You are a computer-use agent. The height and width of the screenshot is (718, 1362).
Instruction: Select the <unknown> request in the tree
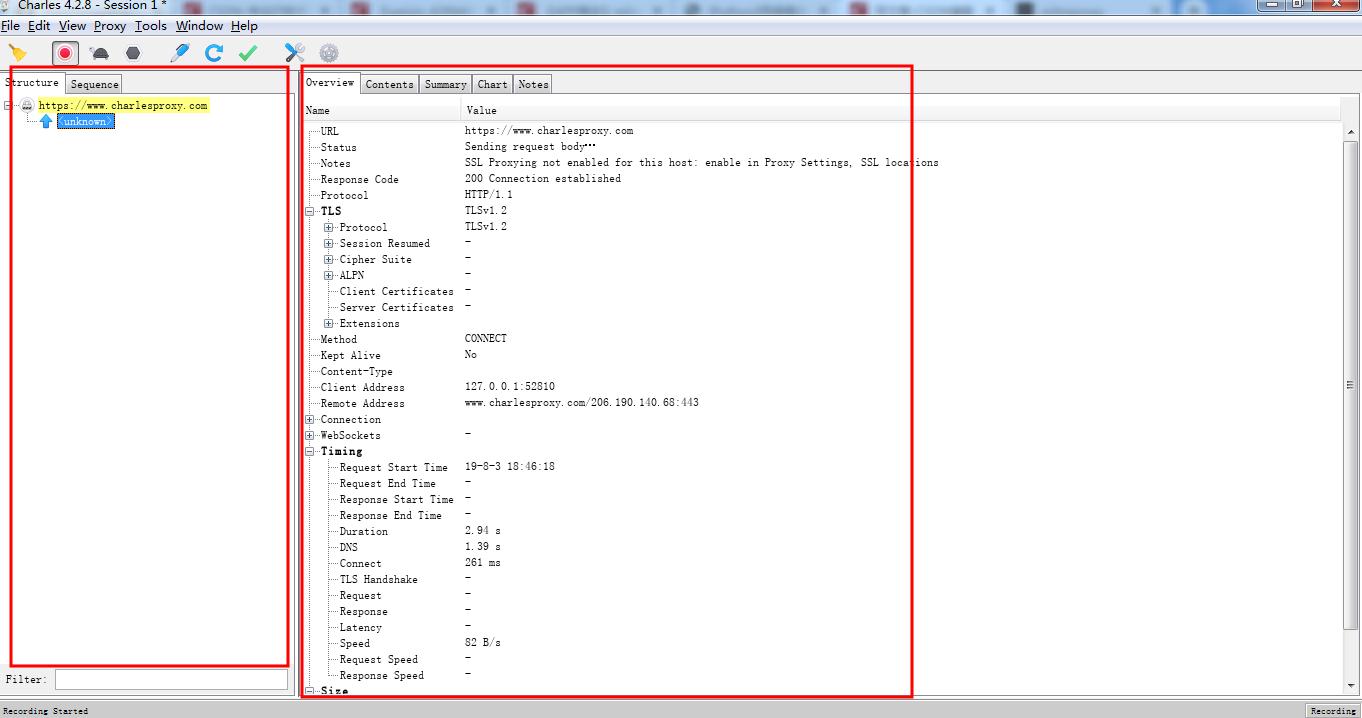(x=85, y=121)
